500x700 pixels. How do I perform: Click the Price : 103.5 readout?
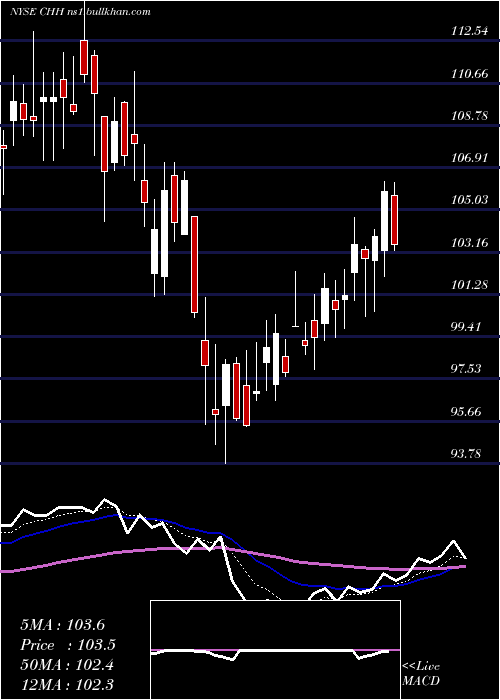(x=68, y=645)
